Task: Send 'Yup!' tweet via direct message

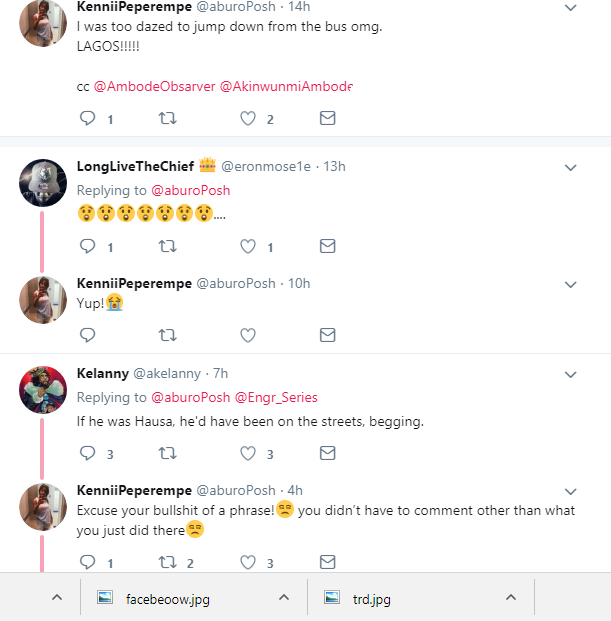Action: coord(327,335)
